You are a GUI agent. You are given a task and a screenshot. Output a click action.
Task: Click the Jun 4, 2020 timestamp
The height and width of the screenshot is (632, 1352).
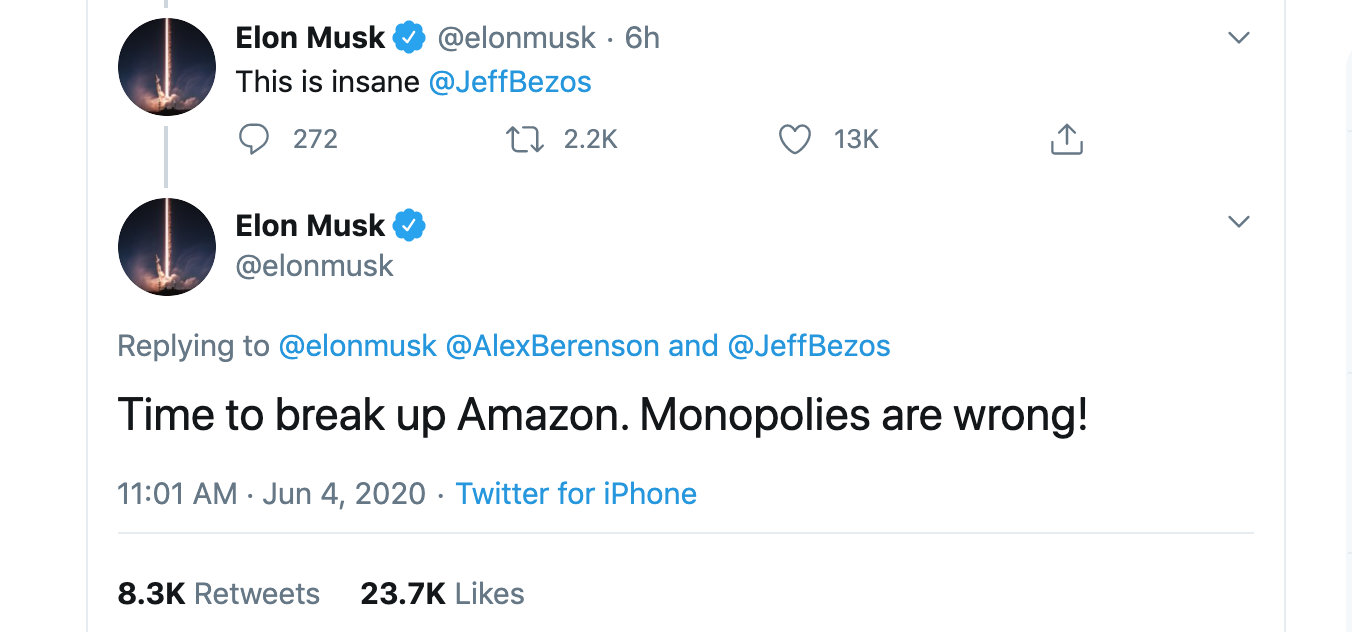(344, 493)
